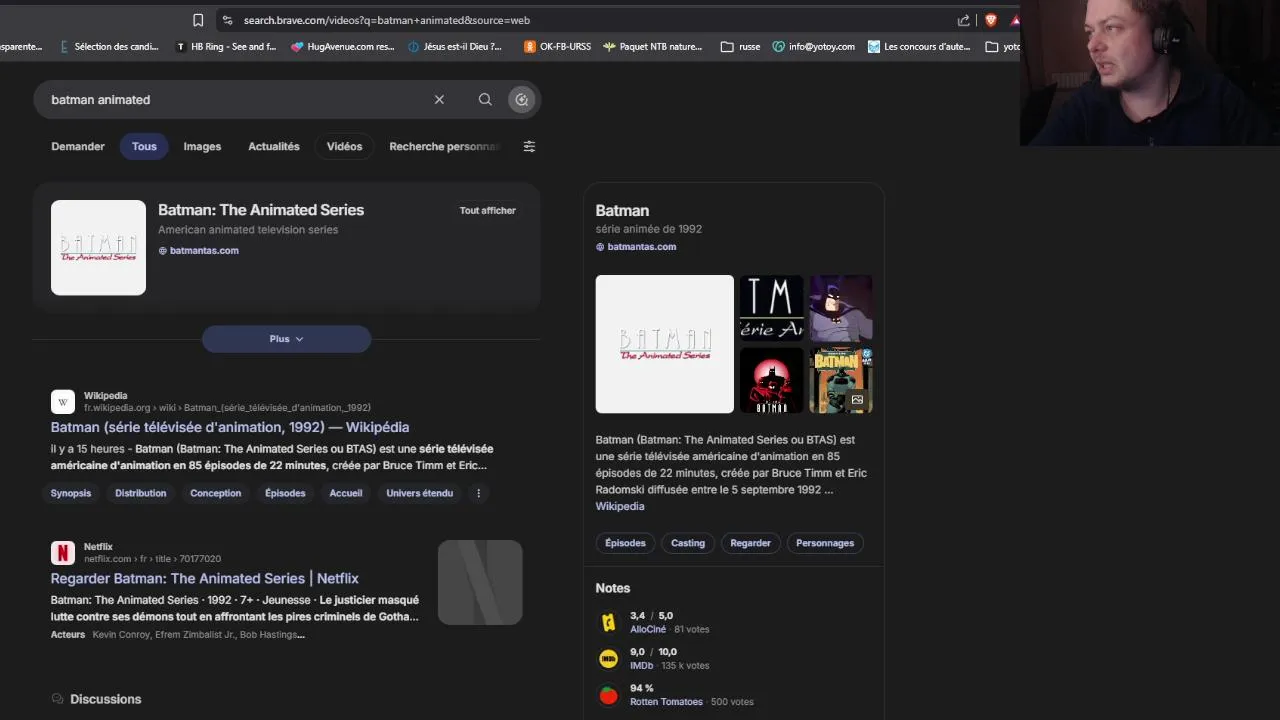Viewport: 1280px width, 720px height.
Task: Open Recherche personnalisée tab
Action: (x=444, y=146)
